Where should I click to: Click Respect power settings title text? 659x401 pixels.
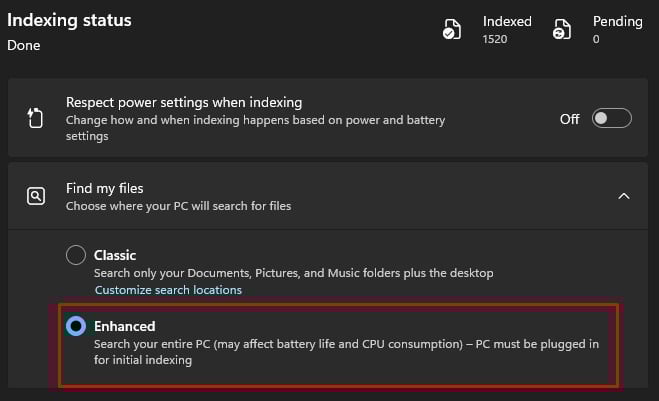point(184,102)
